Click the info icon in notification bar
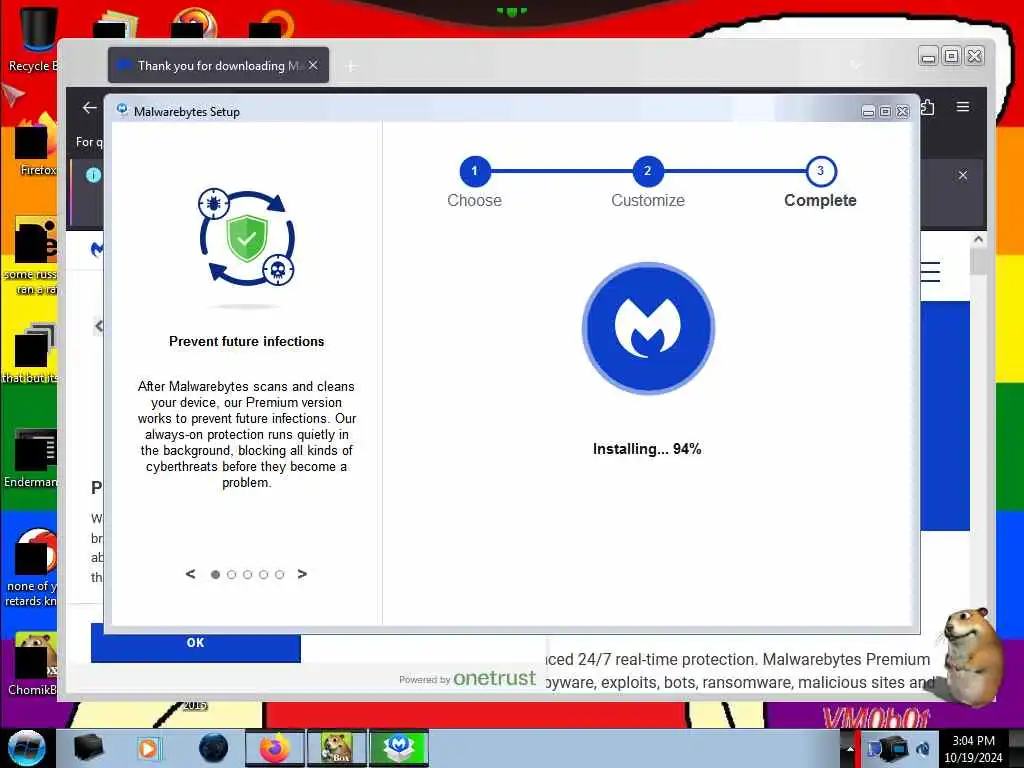This screenshot has height=768, width=1024. click(x=93, y=174)
